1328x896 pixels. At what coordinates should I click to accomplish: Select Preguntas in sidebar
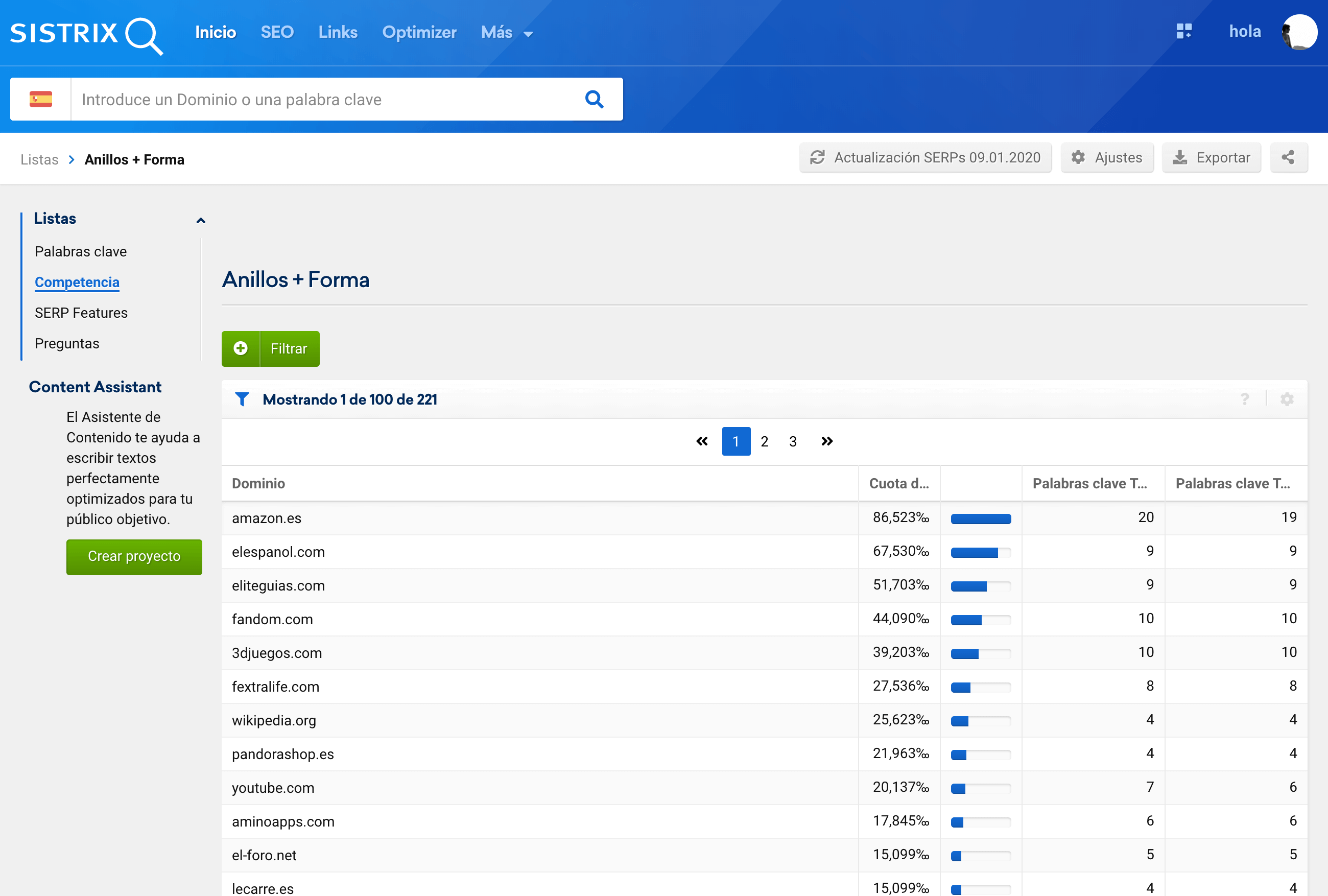(67, 343)
